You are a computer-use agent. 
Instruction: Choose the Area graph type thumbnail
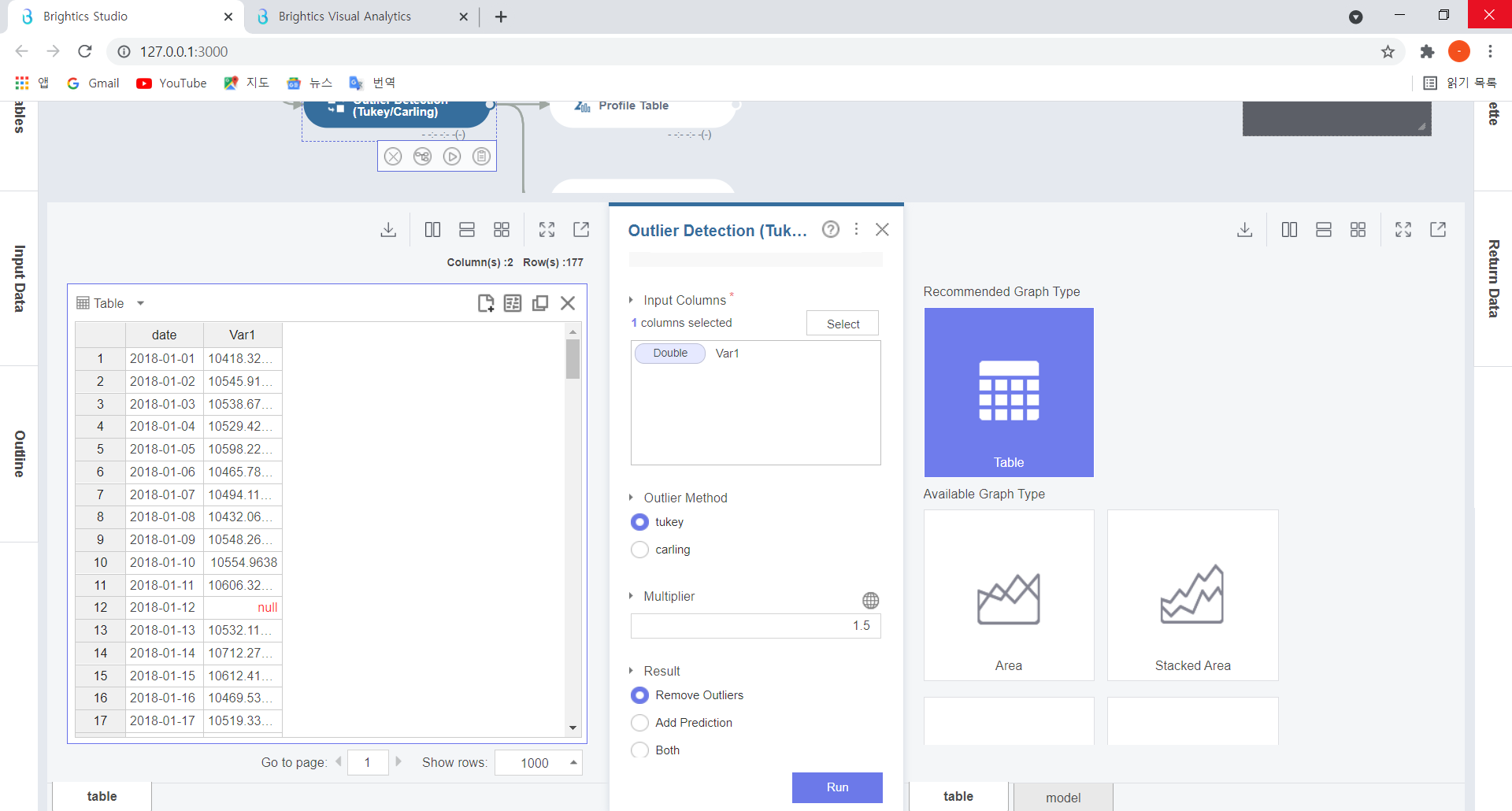coord(1009,595)
